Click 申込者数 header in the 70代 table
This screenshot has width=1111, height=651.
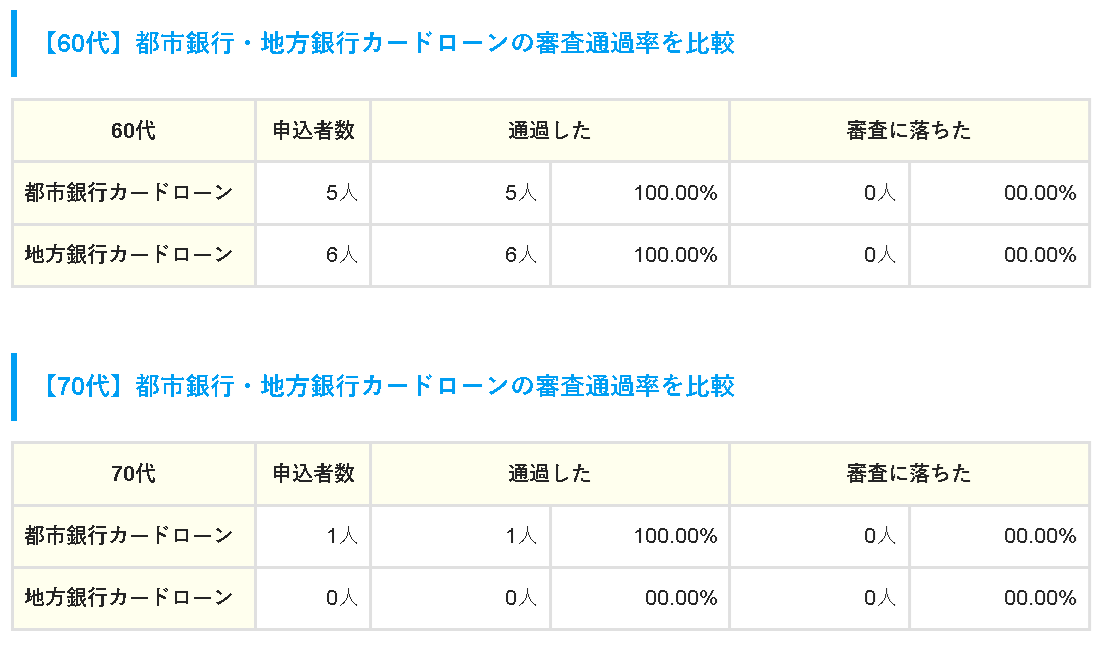click(313, 473)
